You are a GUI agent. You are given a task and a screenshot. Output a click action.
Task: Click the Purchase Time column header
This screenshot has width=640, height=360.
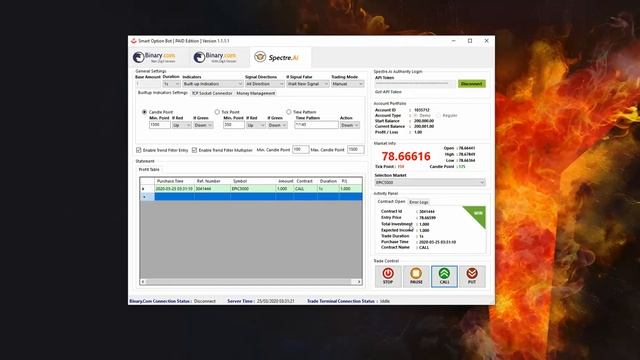click(174, 181)
